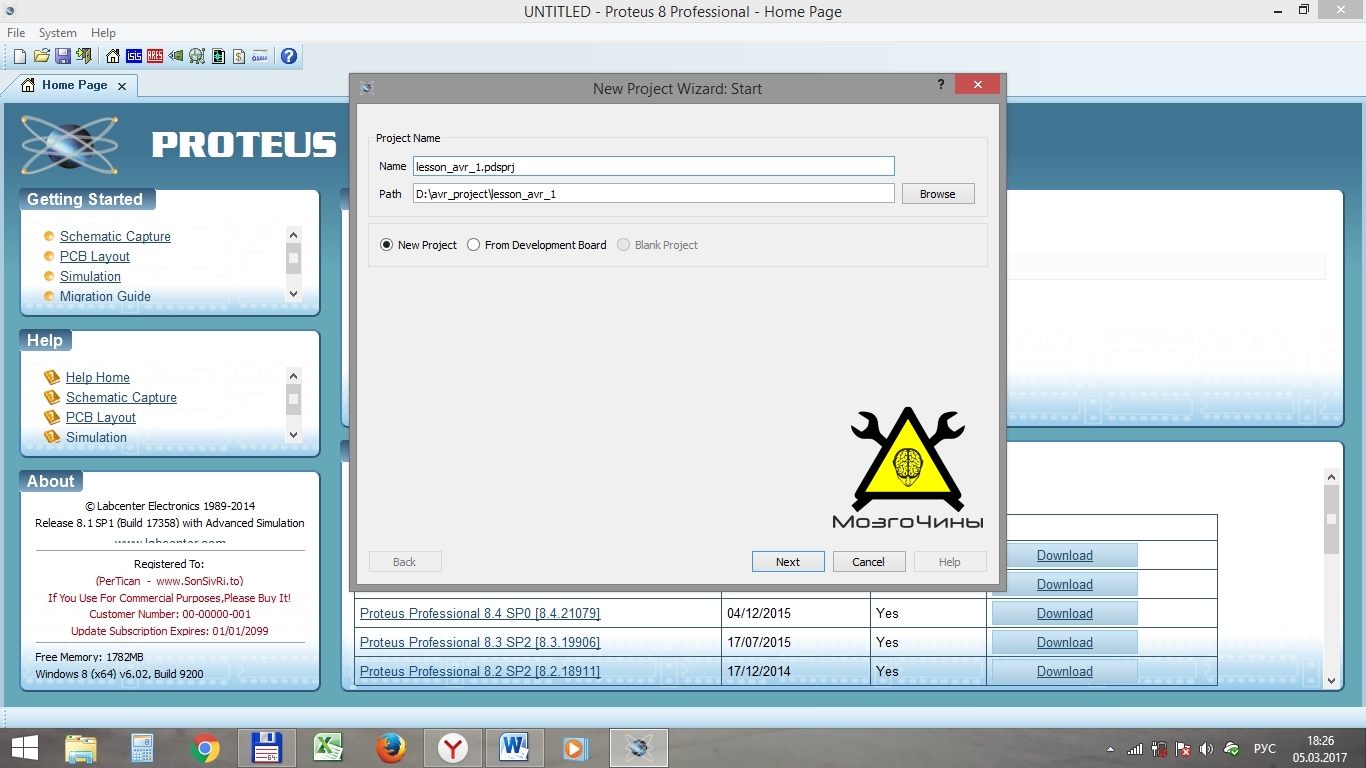
Task: Open the Schematic Capture help book link
Action: pos(121,397)
